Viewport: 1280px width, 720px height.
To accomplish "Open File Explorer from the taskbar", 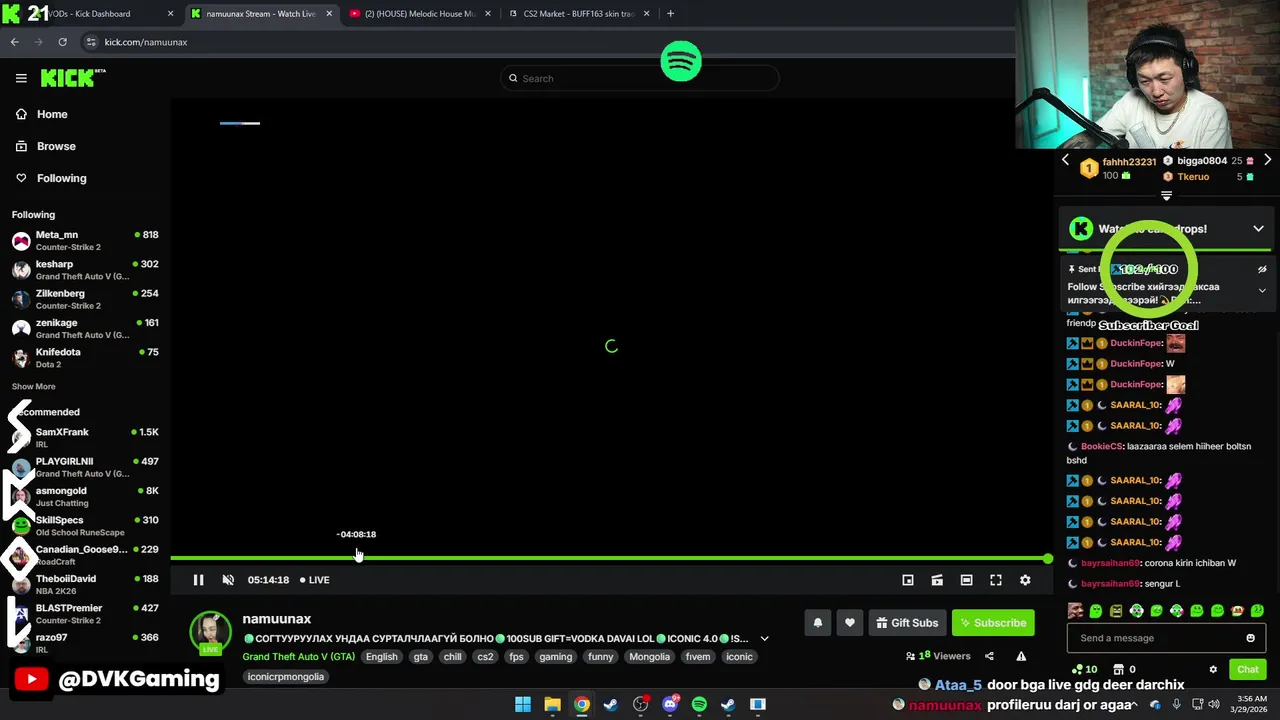I will (552, 705).
